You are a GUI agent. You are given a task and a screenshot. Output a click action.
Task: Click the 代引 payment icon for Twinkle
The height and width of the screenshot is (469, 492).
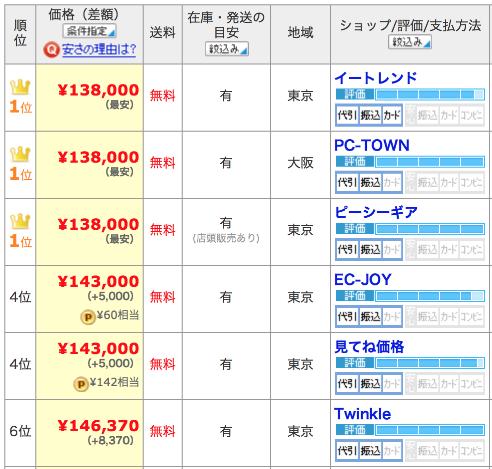click(347, 451)
